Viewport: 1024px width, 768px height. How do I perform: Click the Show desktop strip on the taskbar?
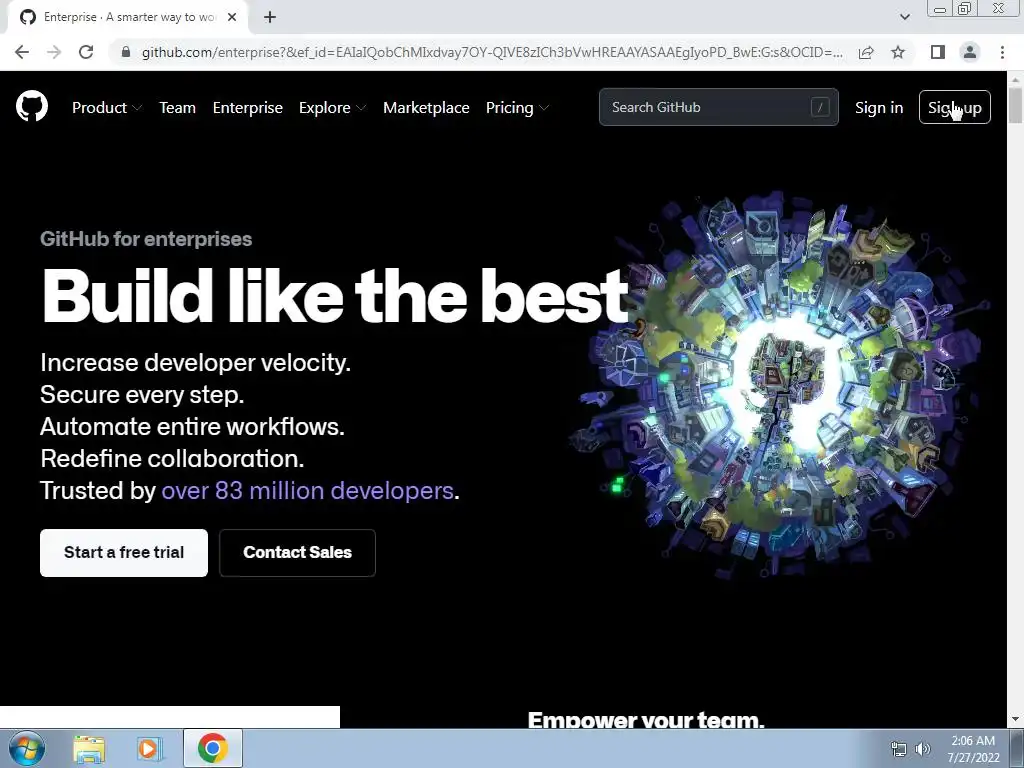pos(1018,748)
